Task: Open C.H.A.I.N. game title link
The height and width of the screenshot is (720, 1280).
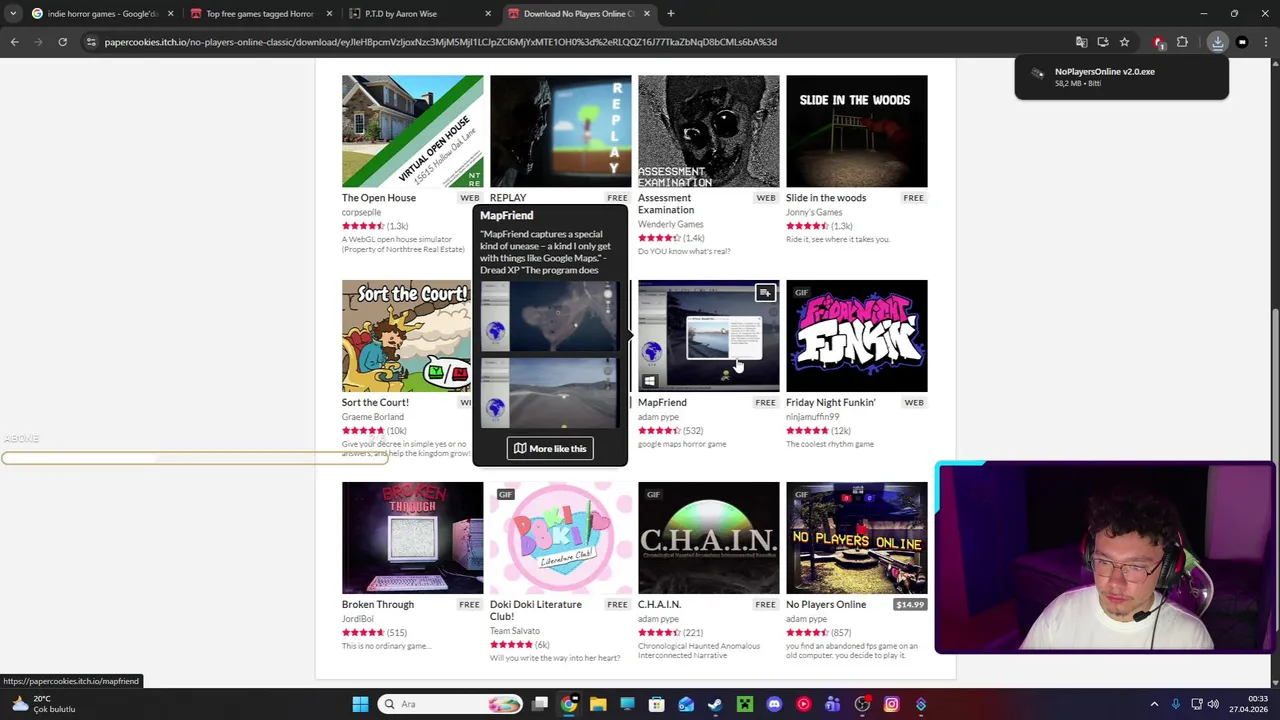Action: point(659,604)
